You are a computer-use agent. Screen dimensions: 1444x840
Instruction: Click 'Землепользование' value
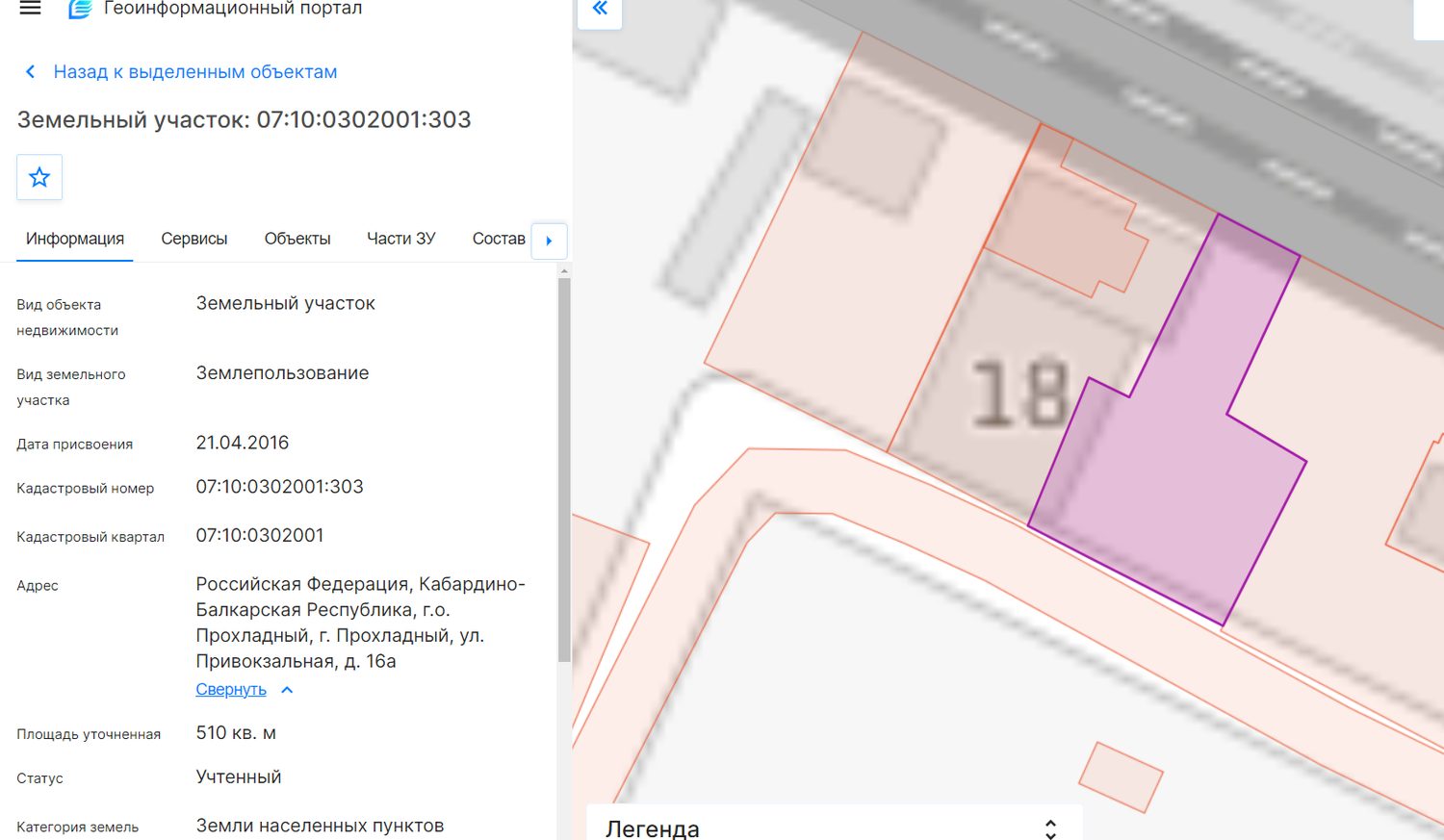[282, 373]
